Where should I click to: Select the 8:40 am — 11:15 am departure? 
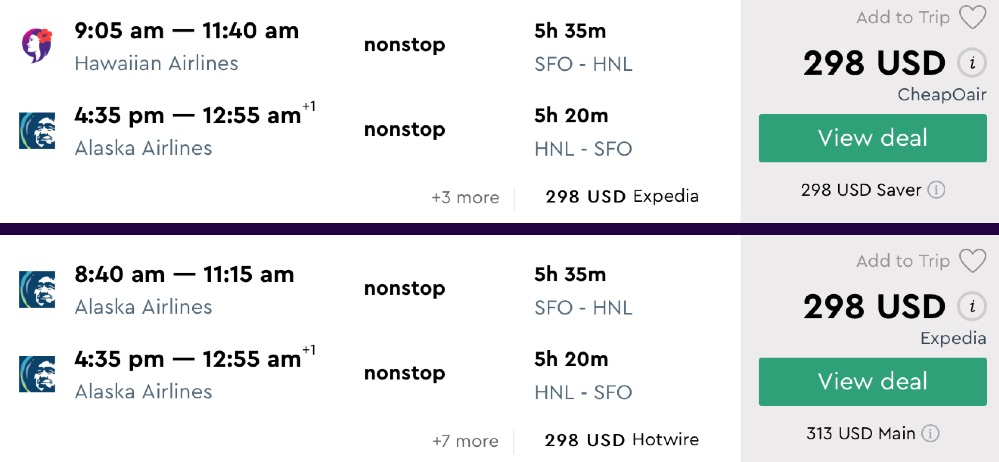[184, 274]
